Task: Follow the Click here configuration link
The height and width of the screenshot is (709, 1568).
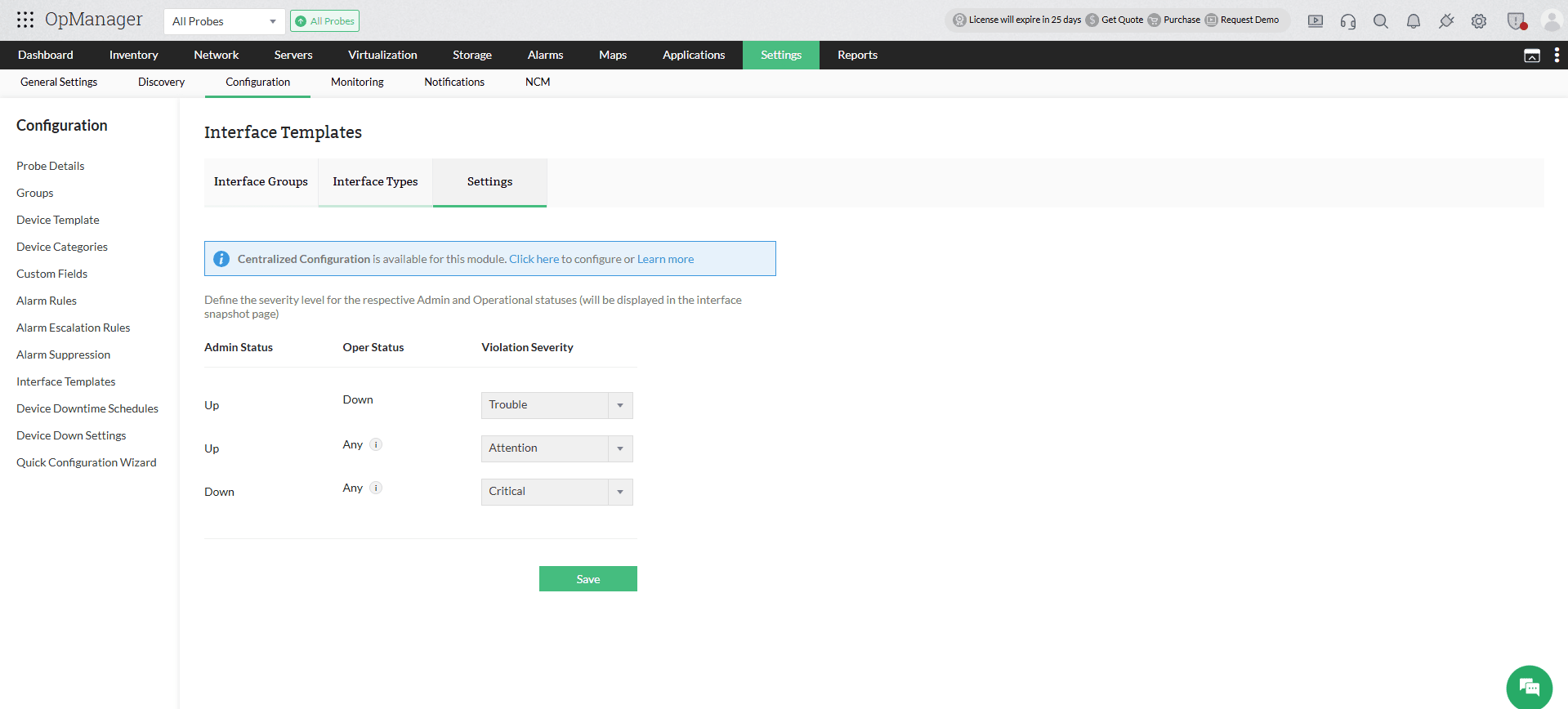Action: point(534,259)
